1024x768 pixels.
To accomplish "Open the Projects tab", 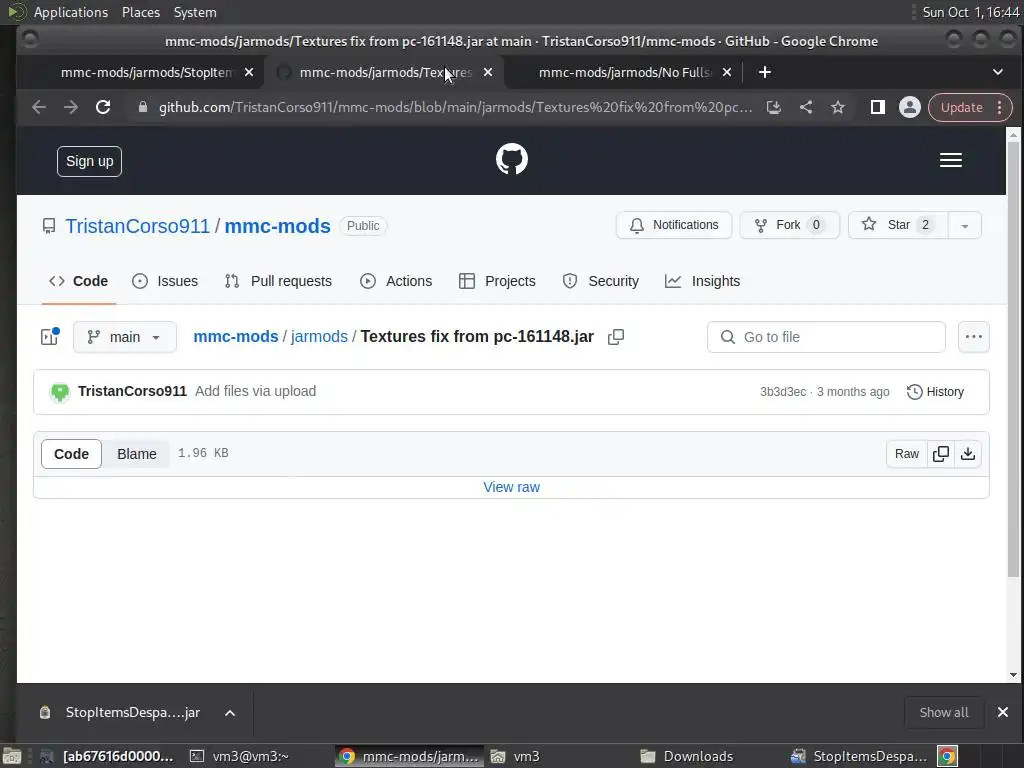I will click(497, 281).
